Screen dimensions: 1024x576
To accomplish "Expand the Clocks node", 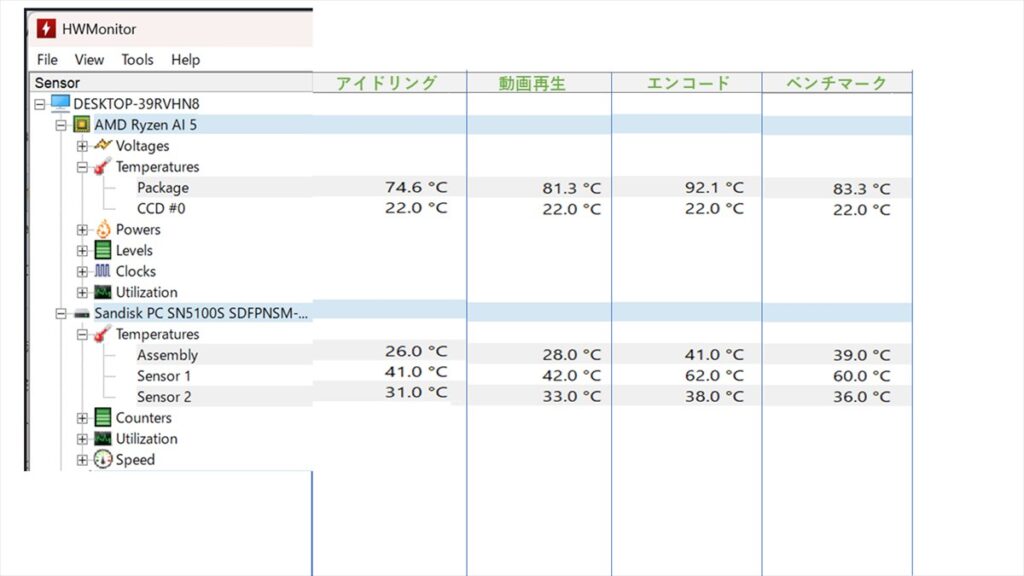I will coord(82,271).
